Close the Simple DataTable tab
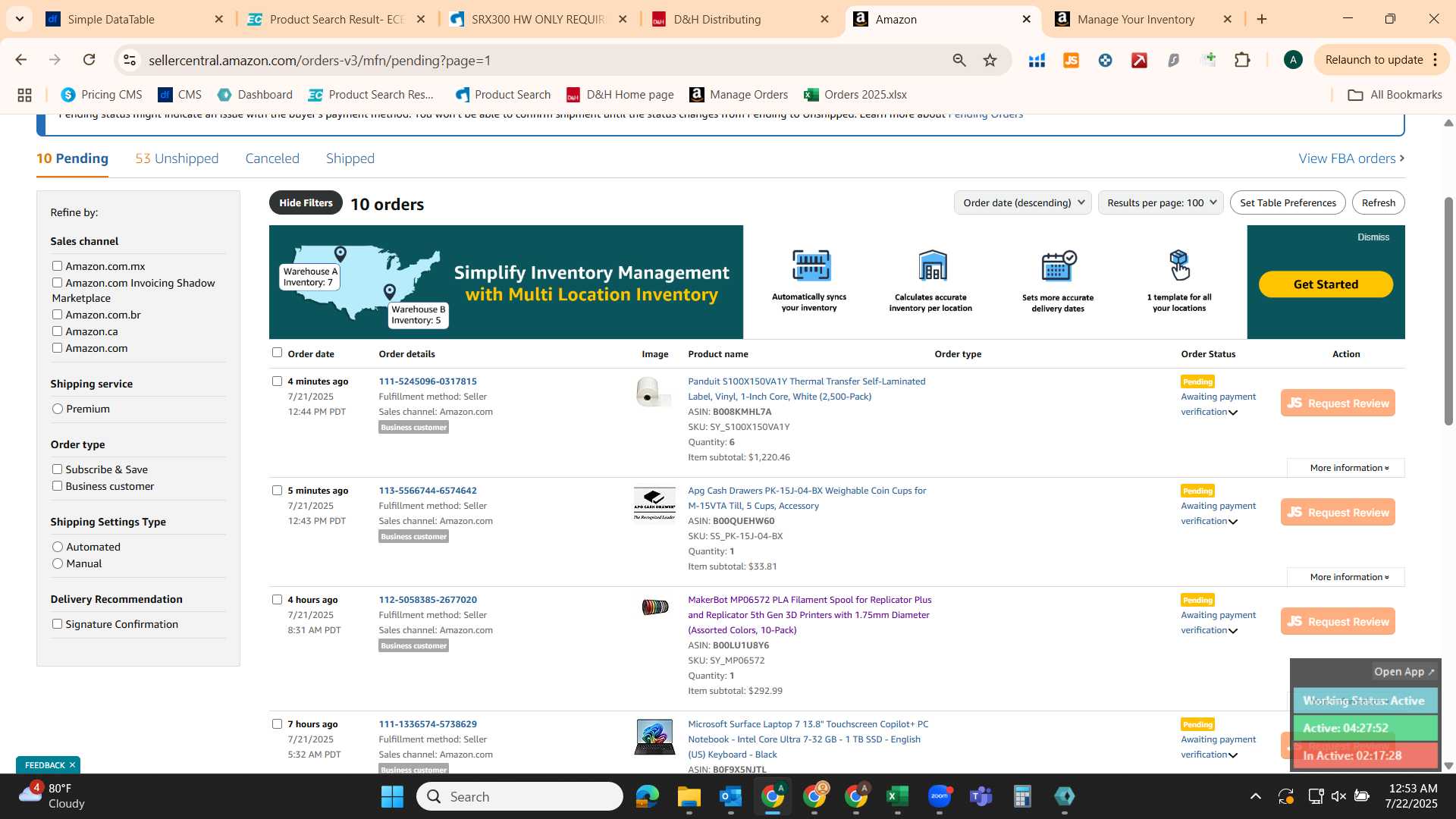The image size is (1456, 819). coord(219,19)
